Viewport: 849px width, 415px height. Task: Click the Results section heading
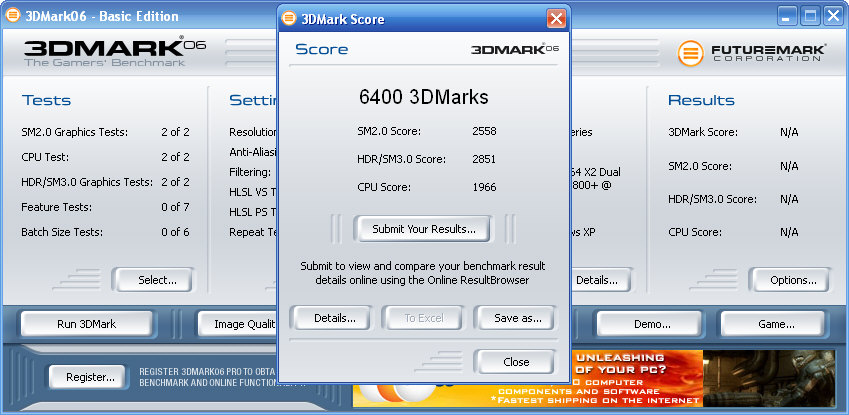(x=701, y=100)
